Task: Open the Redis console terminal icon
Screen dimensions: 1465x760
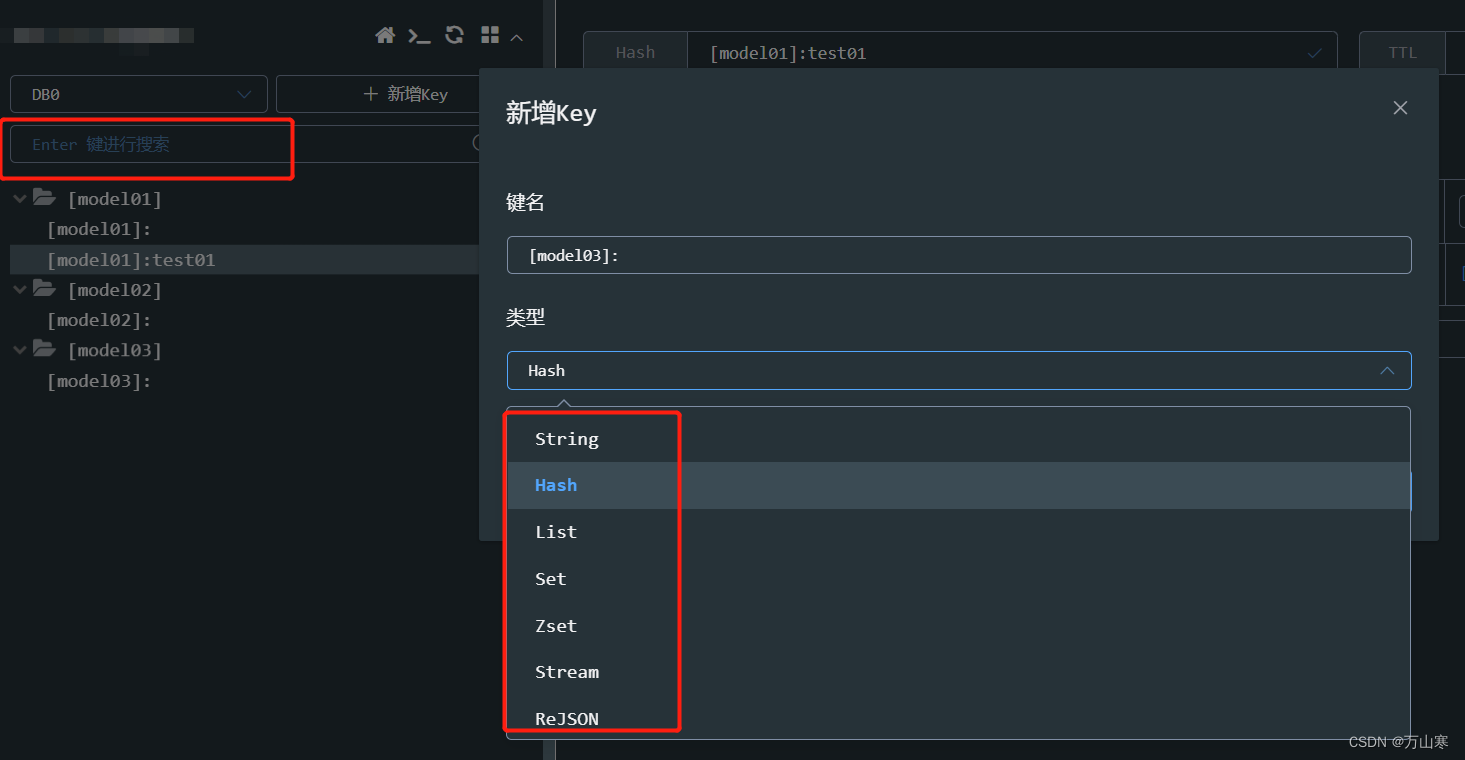Action: point(419,36)
